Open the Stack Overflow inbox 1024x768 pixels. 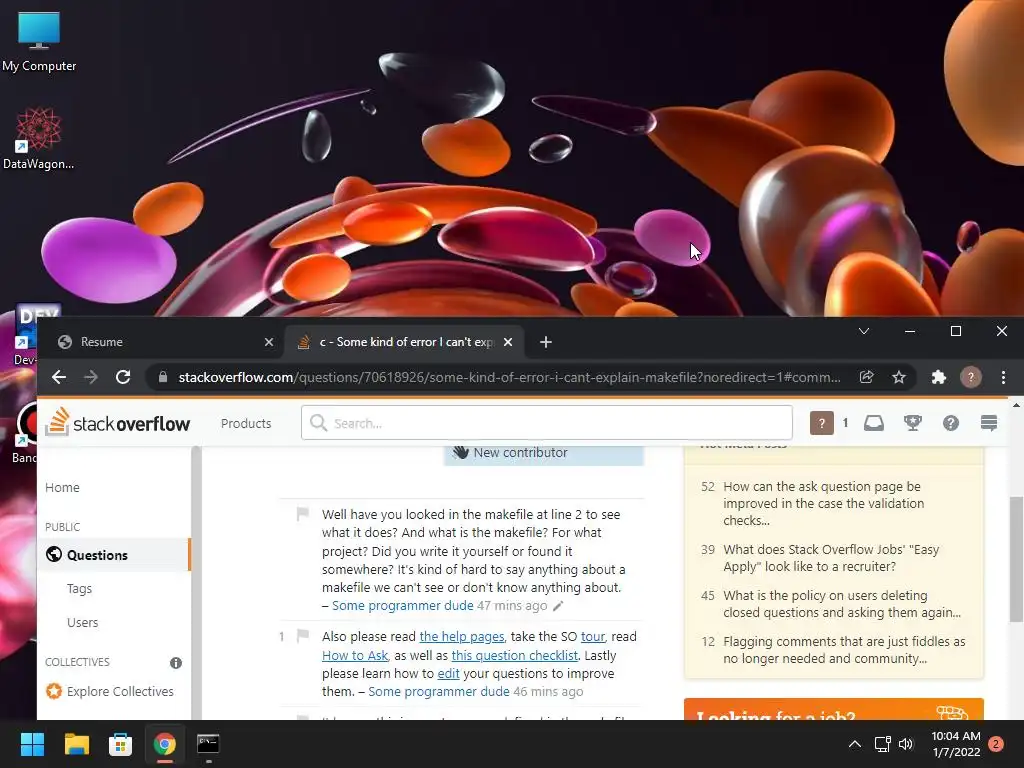click(x=874, y=423)
